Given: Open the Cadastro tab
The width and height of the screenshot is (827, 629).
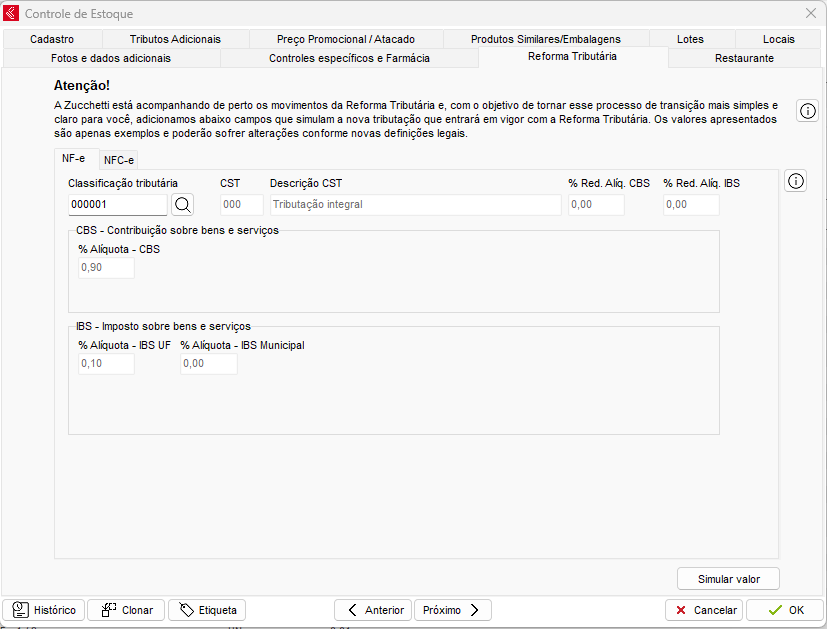Looking at the screenshot, I should [x=52, y=39].
